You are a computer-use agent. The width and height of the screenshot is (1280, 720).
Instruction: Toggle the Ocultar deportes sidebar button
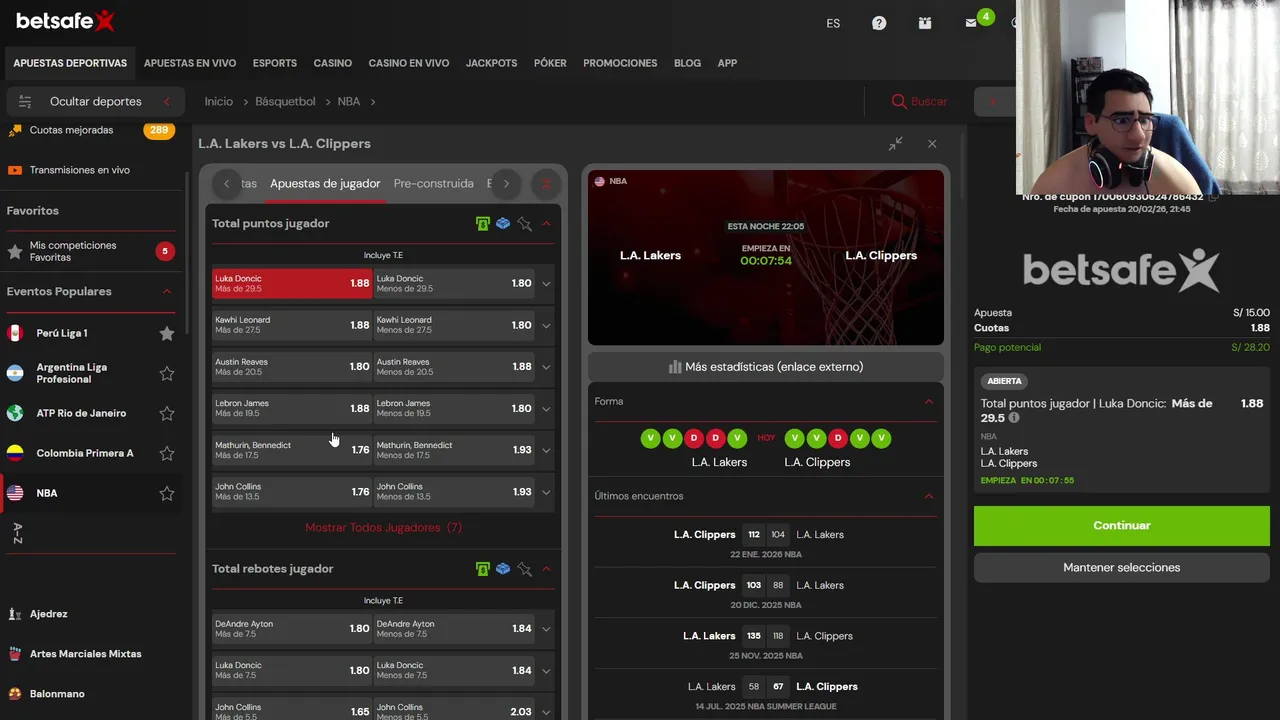click(95, 101)
